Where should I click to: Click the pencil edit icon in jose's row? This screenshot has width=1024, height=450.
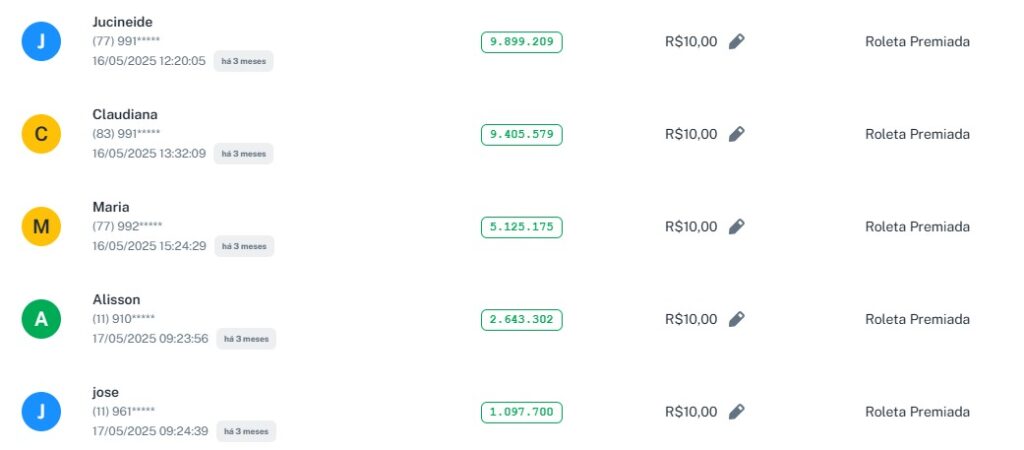[737, 412]
